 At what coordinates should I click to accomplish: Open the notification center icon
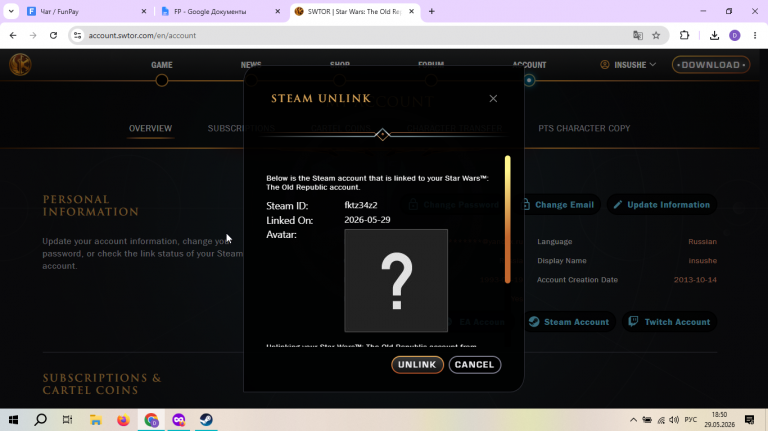click(x=749, y=420)
